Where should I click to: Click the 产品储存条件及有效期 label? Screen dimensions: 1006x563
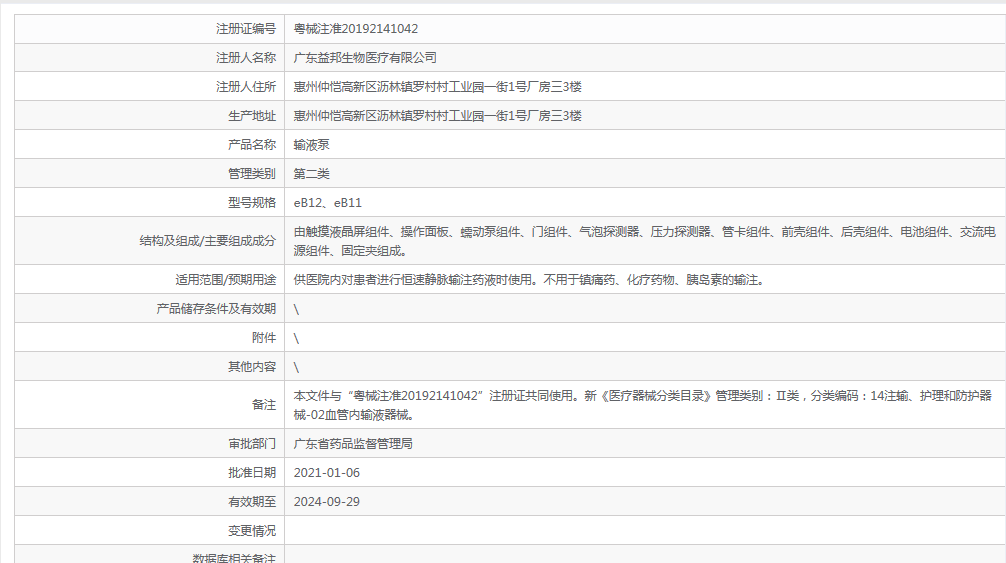216,308
